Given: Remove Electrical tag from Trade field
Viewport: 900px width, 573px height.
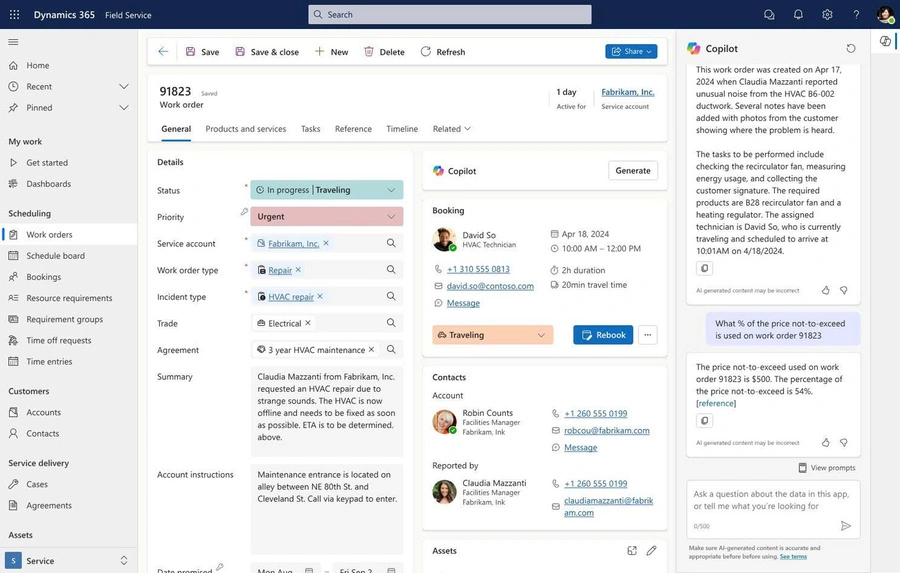Looking at the screenshot, I should [x=308, y=323].
